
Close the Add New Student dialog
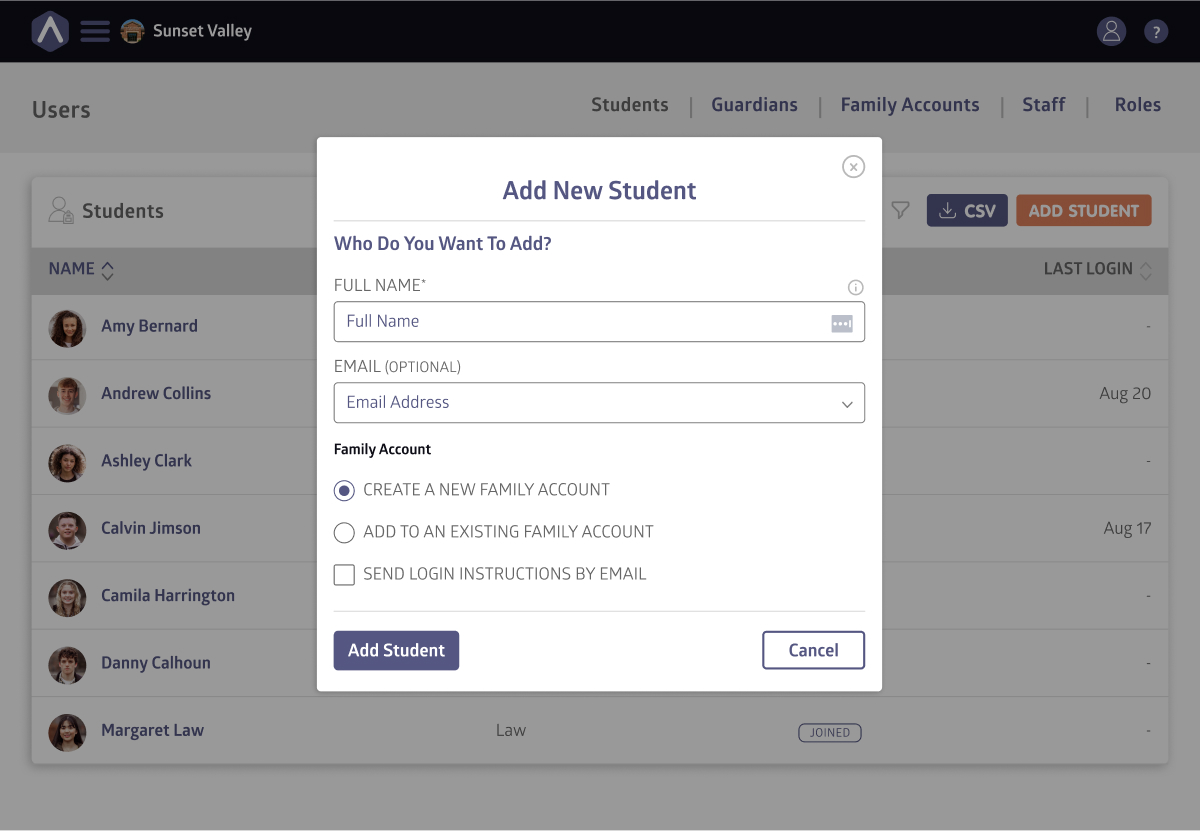(853, 167)
